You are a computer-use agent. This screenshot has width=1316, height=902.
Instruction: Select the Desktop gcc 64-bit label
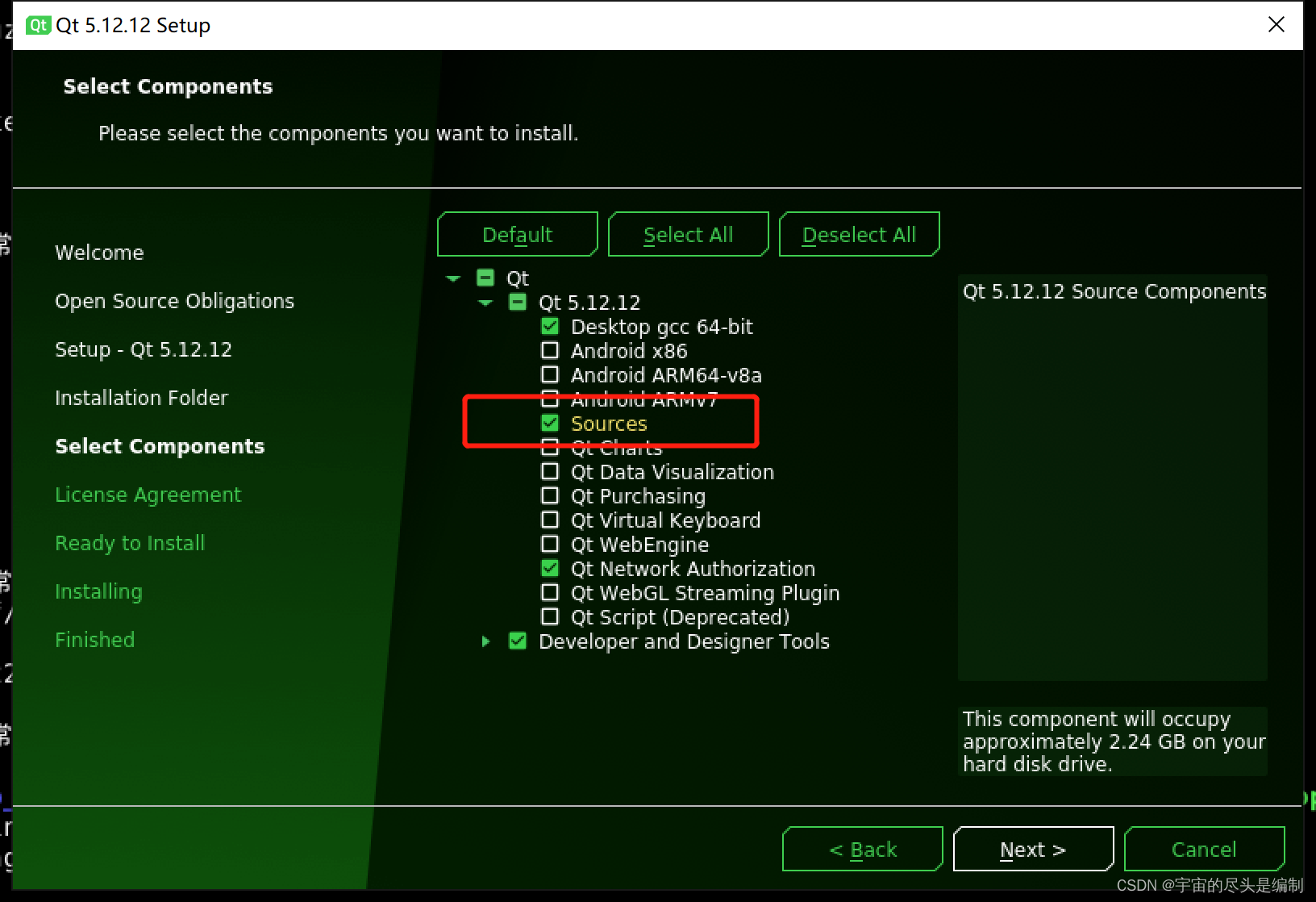point(661,327)
